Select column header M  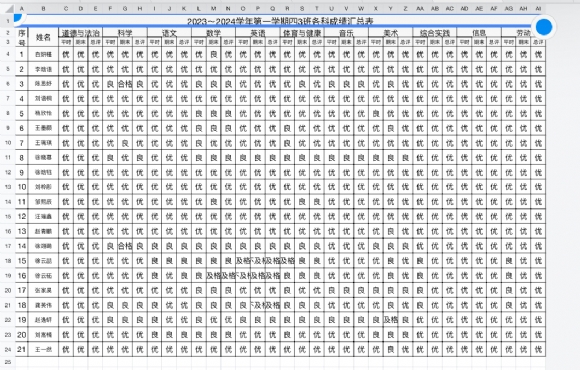tap(213, 9)
